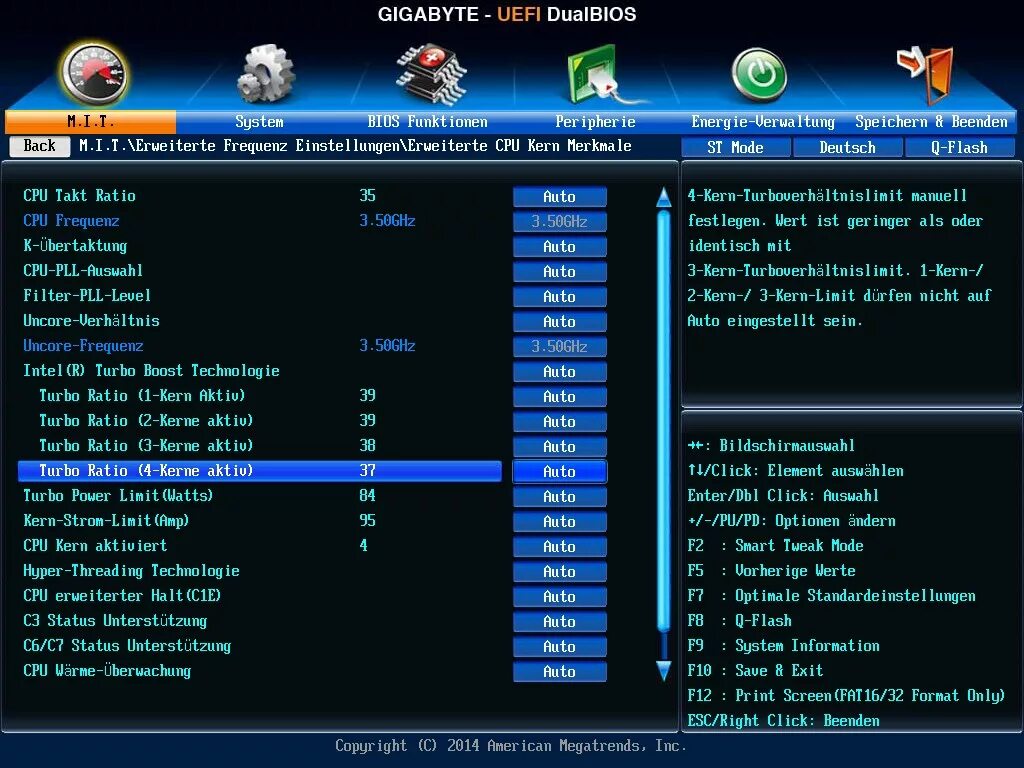Select highlighted Turbo Ratio (4-Kerne aktiv) row

[x=260, y=471]
